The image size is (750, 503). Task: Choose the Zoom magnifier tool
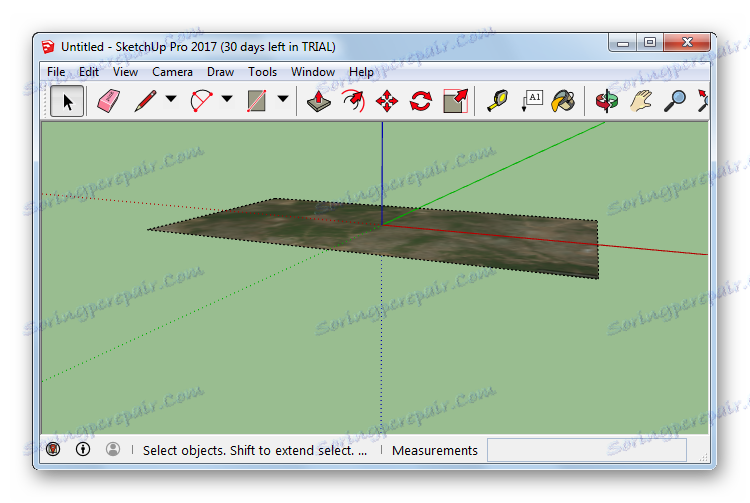click(x=675, y=101)
